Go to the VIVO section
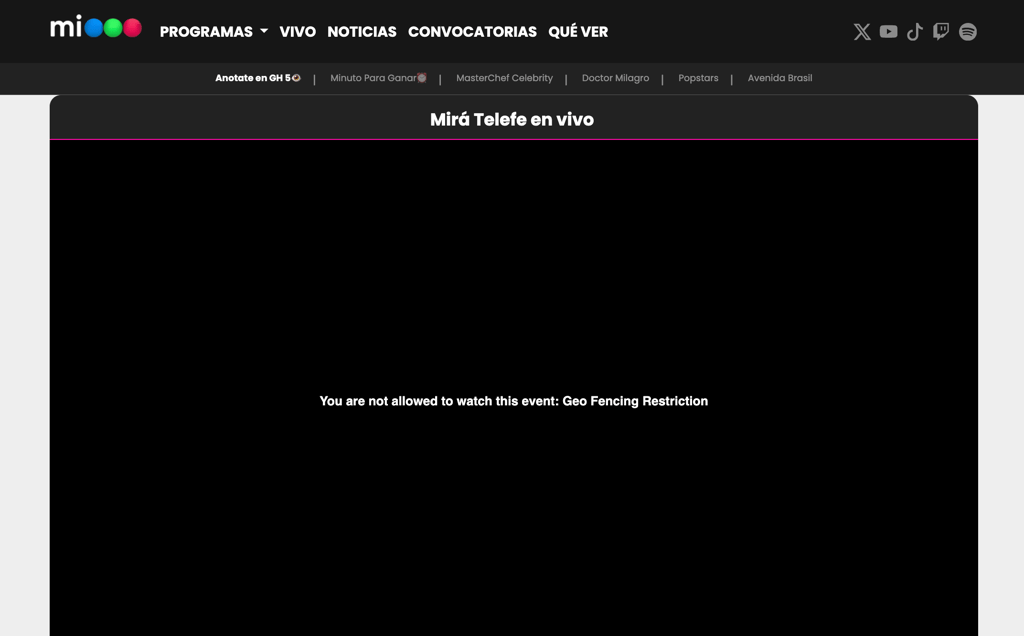This screenshot has width=1024, height=636. [x=297, y=31]
